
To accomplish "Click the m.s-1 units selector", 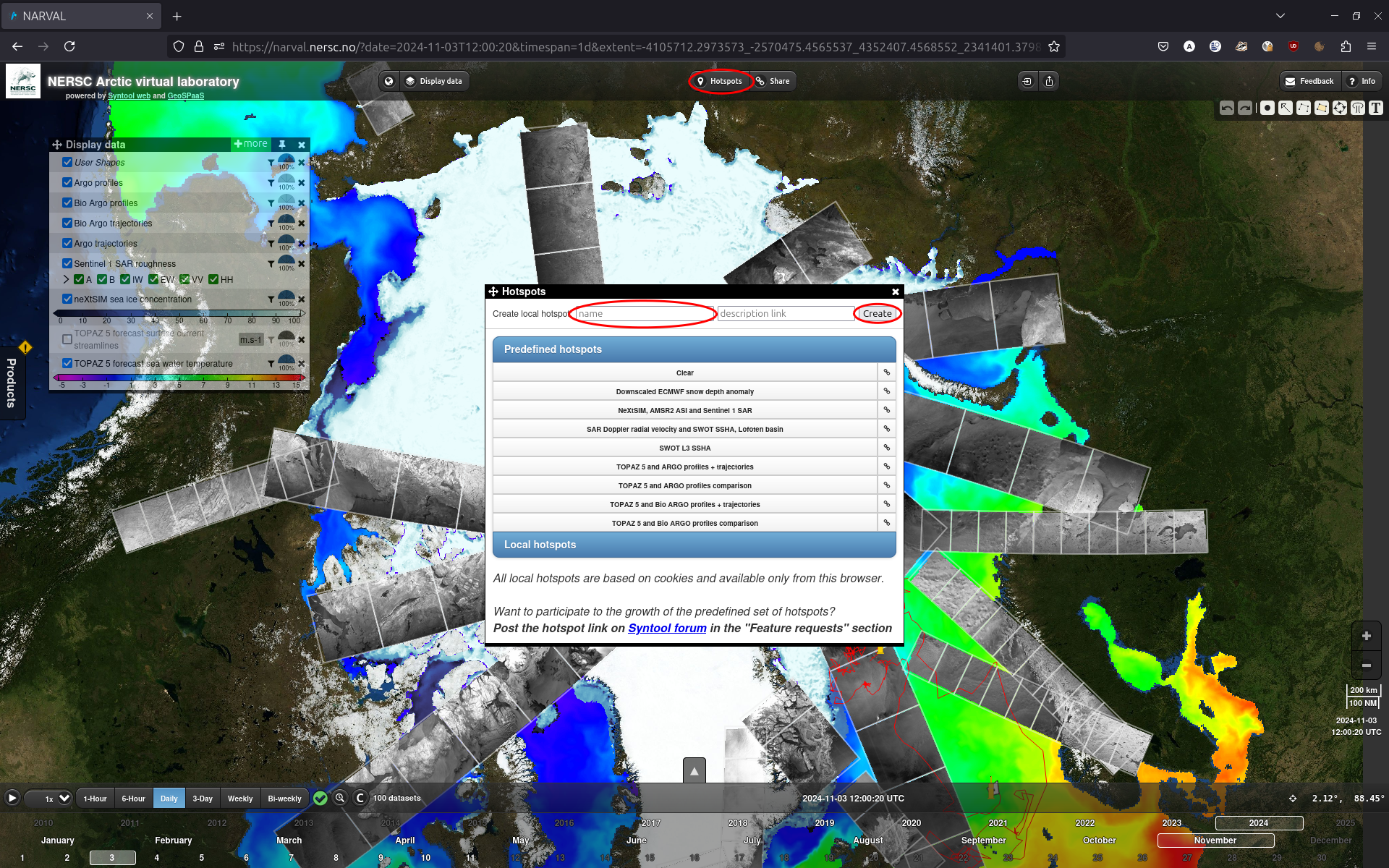I will [x=251, y=340].
